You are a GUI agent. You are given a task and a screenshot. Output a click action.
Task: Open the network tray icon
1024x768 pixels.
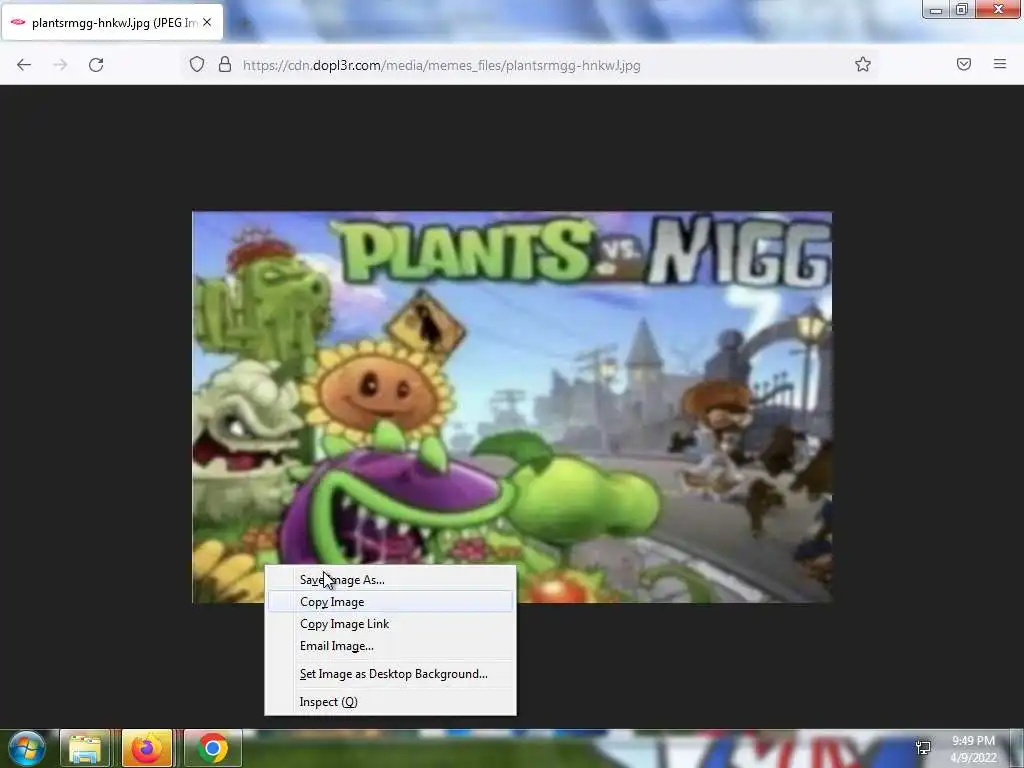pyautogui.click(x=923, y=748)
